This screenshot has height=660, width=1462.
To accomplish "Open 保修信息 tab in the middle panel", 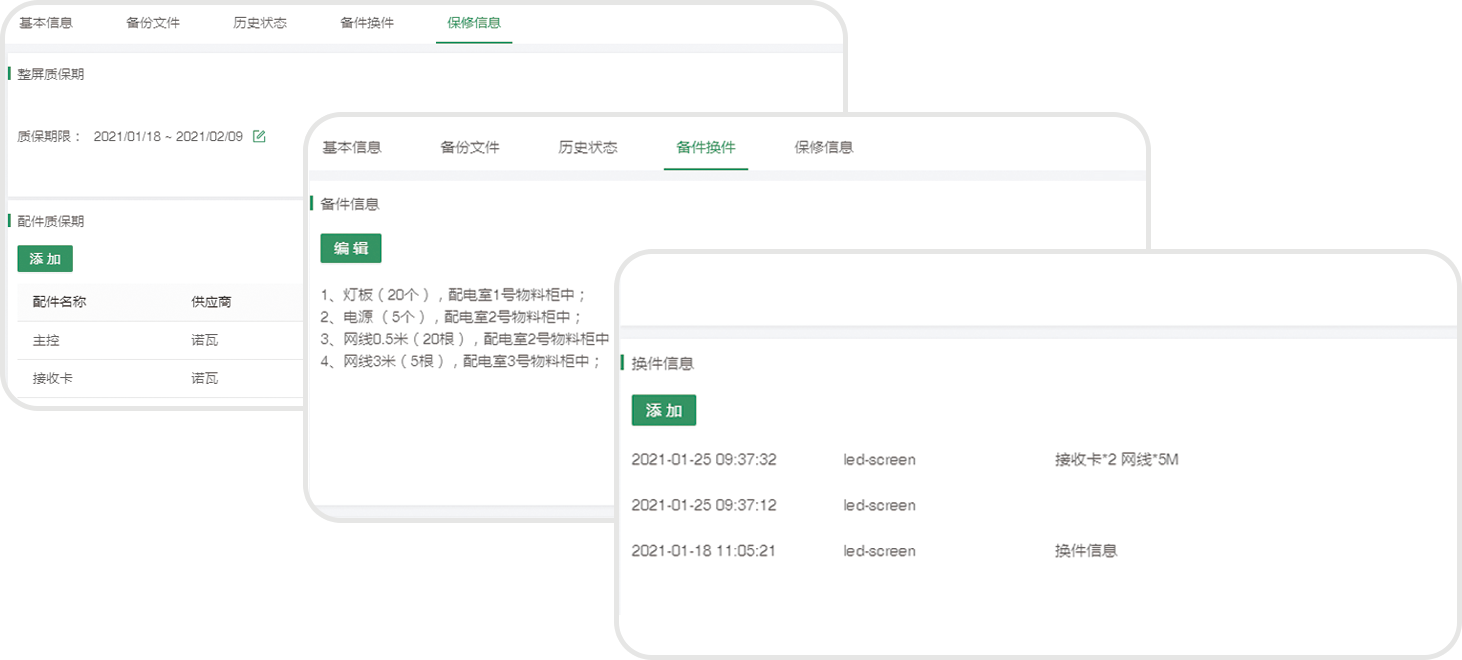I will click(824, 148).
